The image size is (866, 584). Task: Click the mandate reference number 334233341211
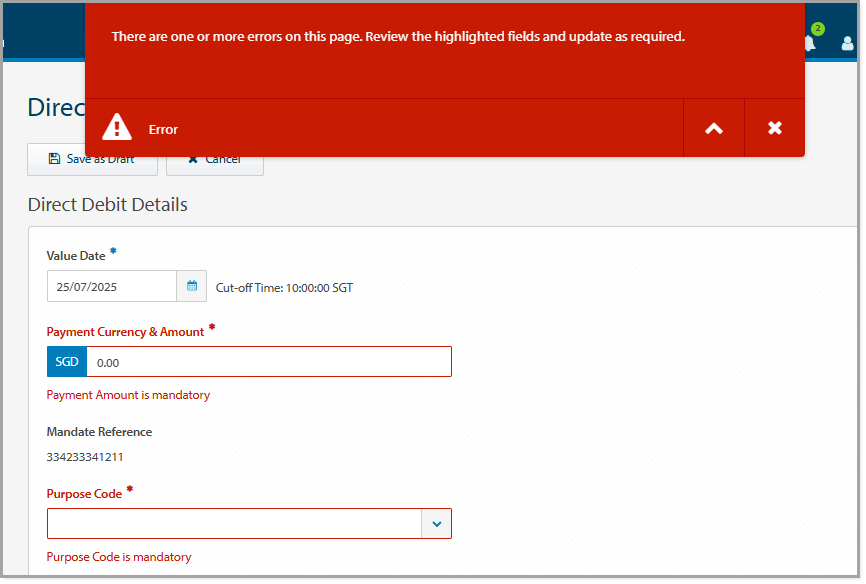85,457
